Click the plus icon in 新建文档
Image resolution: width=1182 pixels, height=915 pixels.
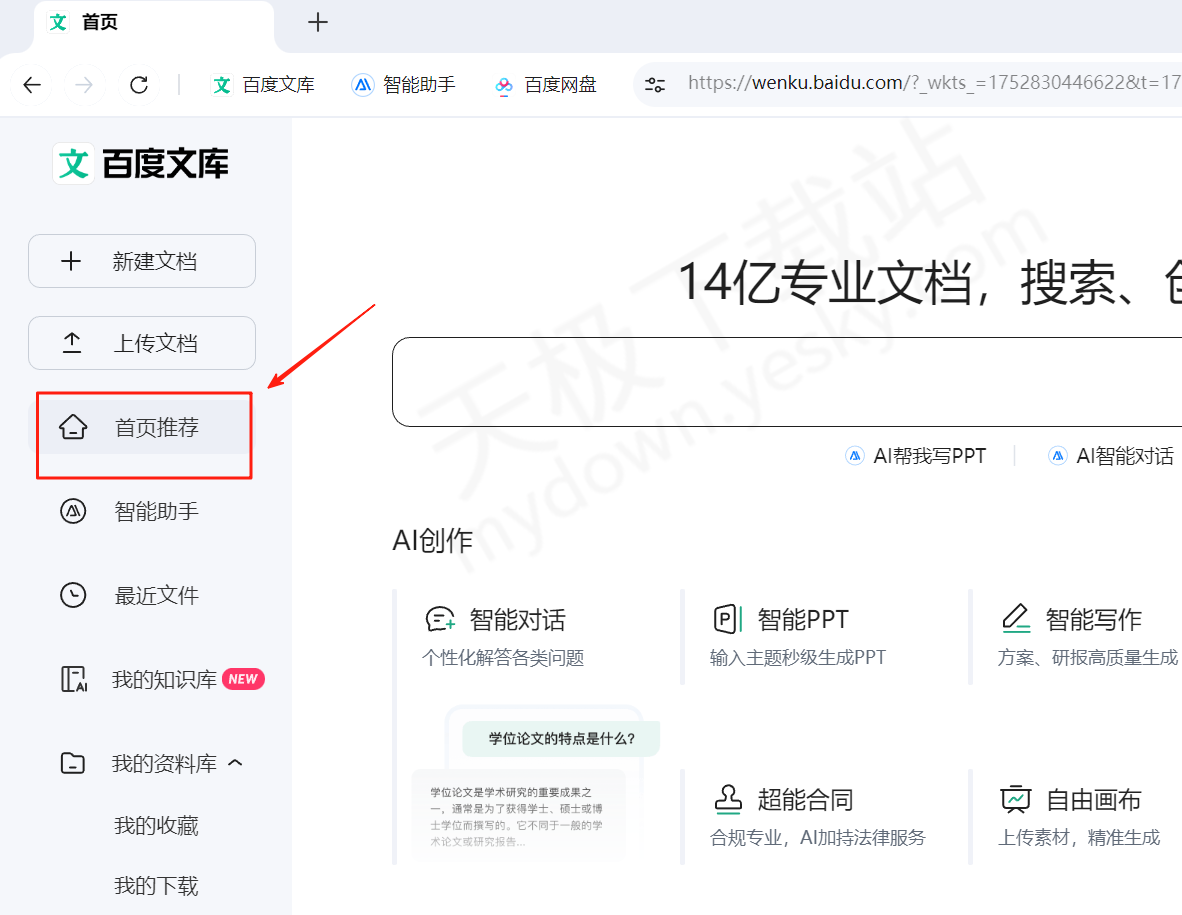(x=71, y=261)
